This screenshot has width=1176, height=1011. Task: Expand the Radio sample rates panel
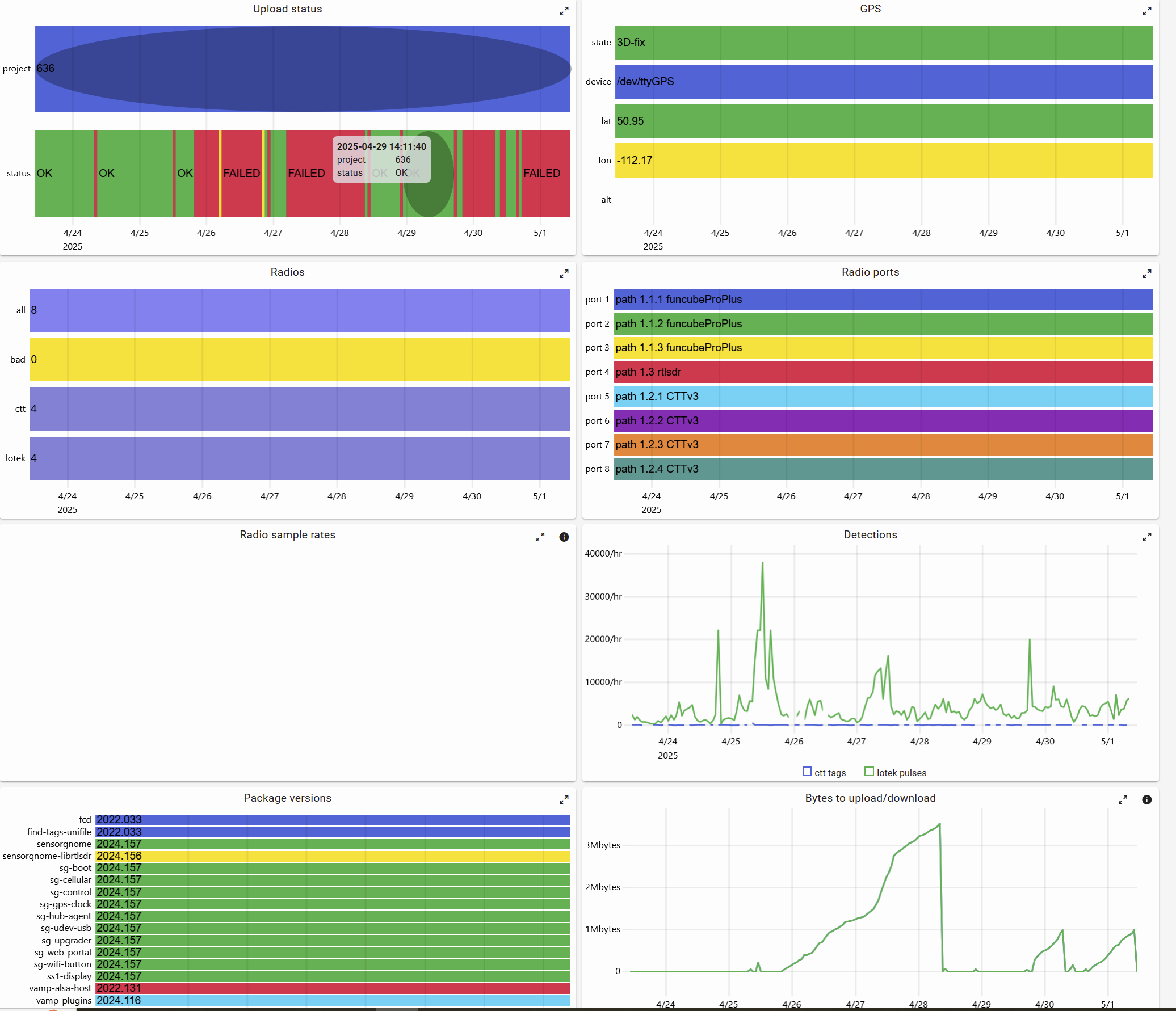click(x=540, y=537)
